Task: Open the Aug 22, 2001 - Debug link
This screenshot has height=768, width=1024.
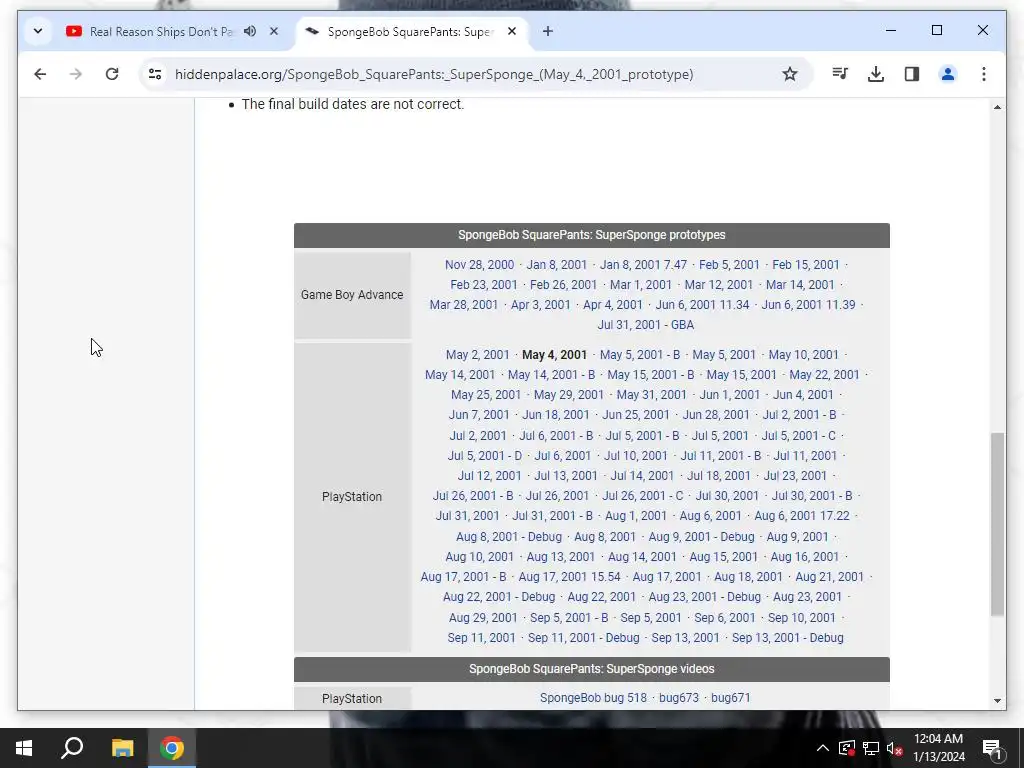Action: pyautogui.click(x=499, y=597)
